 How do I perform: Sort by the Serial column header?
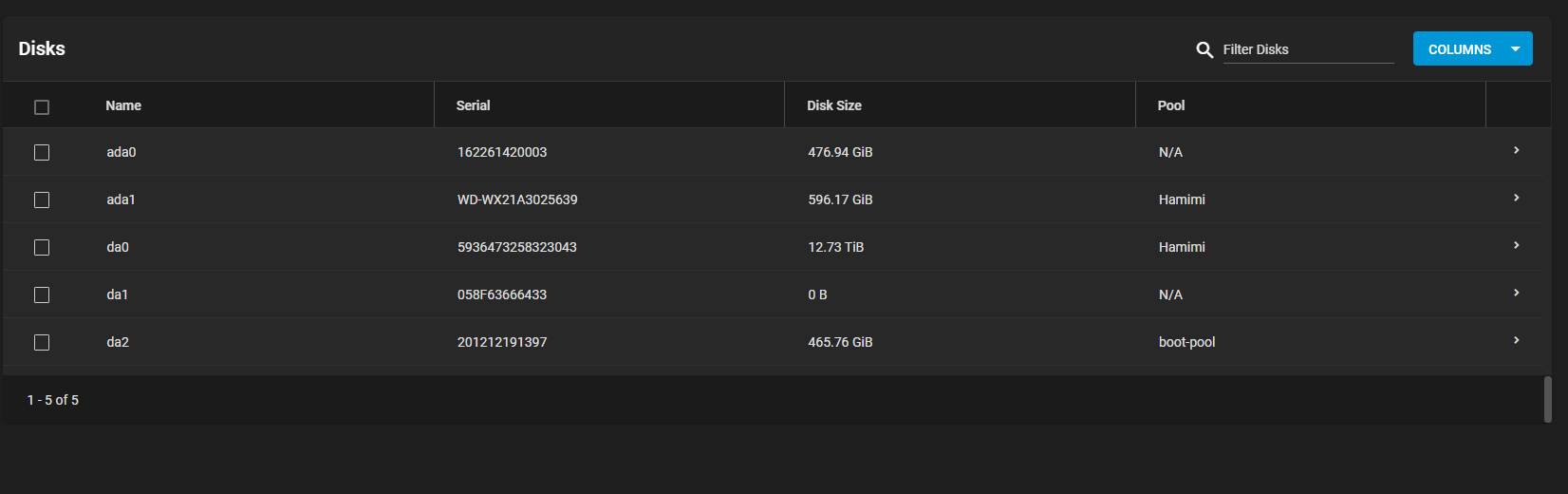(473, 105)
